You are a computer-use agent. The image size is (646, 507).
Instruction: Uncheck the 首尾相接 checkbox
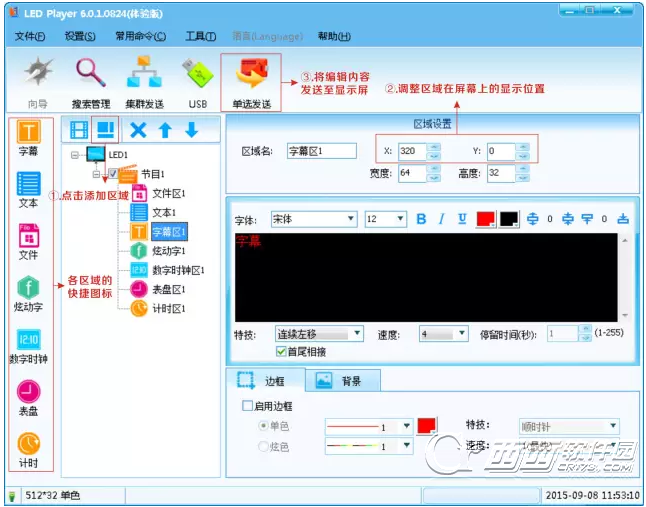point(281,351)
